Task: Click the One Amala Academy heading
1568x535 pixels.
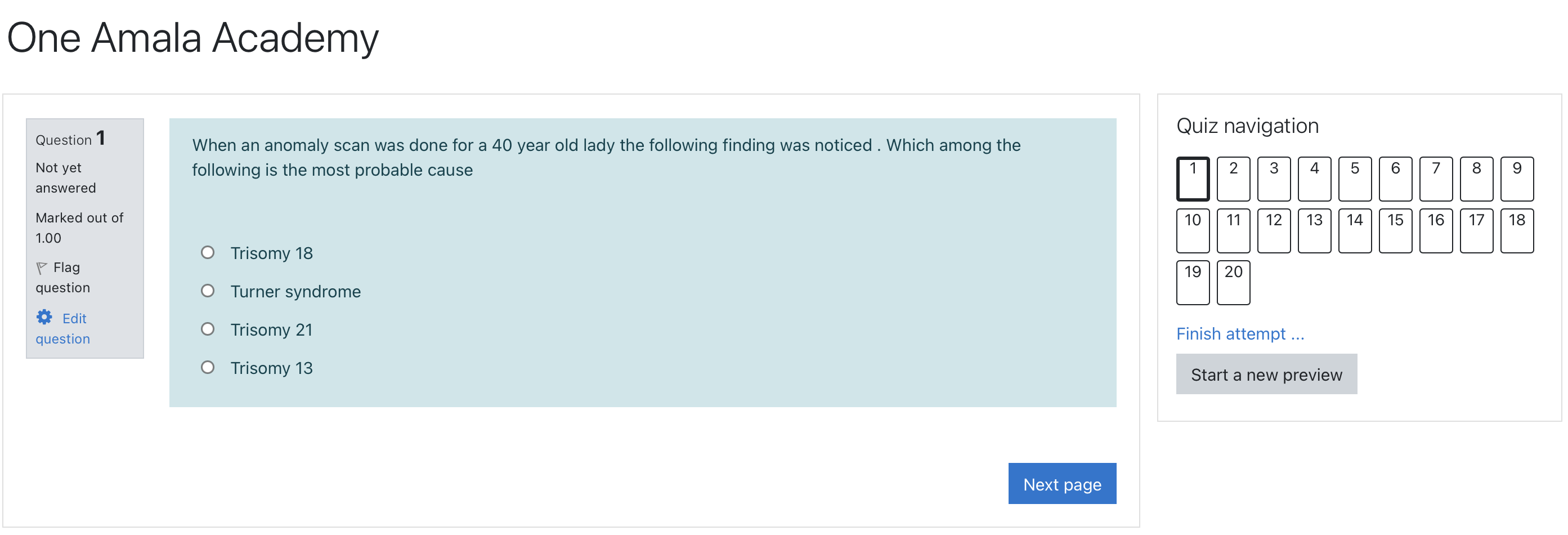Action: [x=192, y=38]
